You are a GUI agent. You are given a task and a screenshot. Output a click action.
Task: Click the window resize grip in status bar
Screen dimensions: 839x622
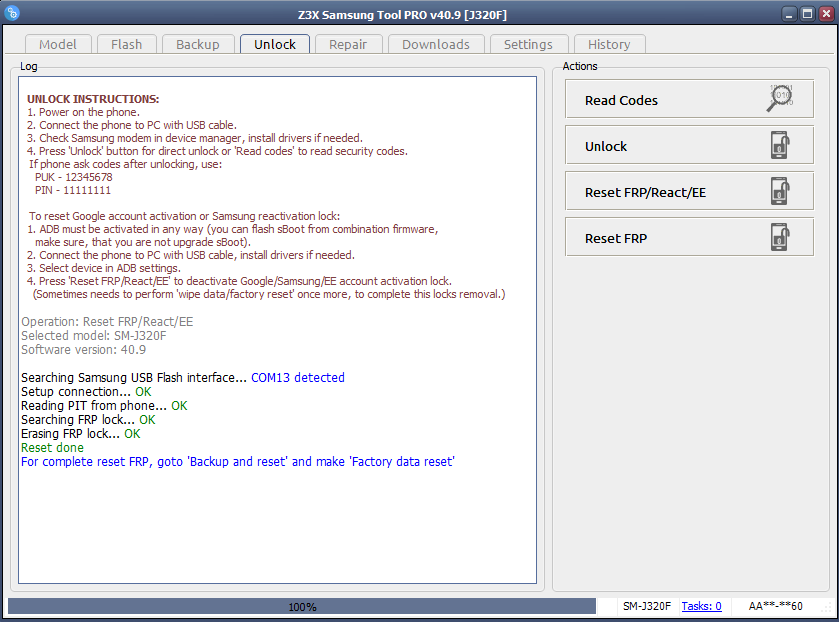coord(826,609)
